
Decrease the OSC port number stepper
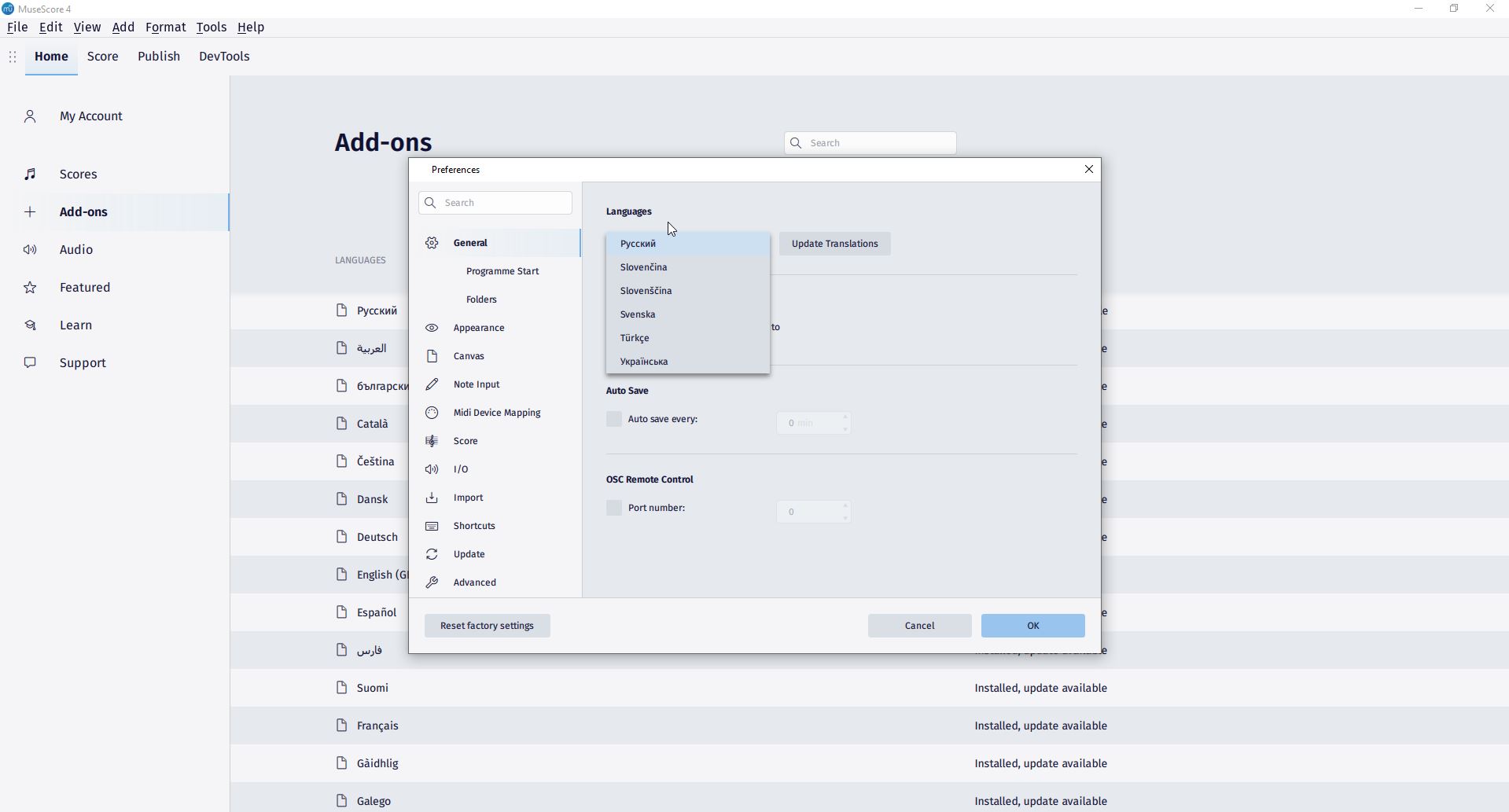(x=845, y=518)
